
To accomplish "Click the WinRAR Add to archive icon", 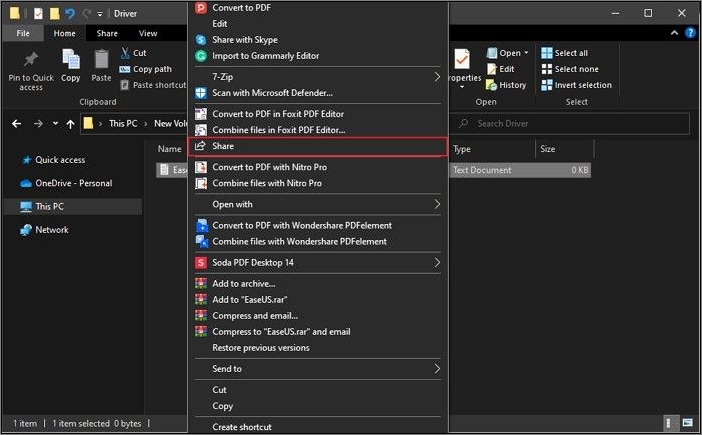I will [x=201, y=284].
